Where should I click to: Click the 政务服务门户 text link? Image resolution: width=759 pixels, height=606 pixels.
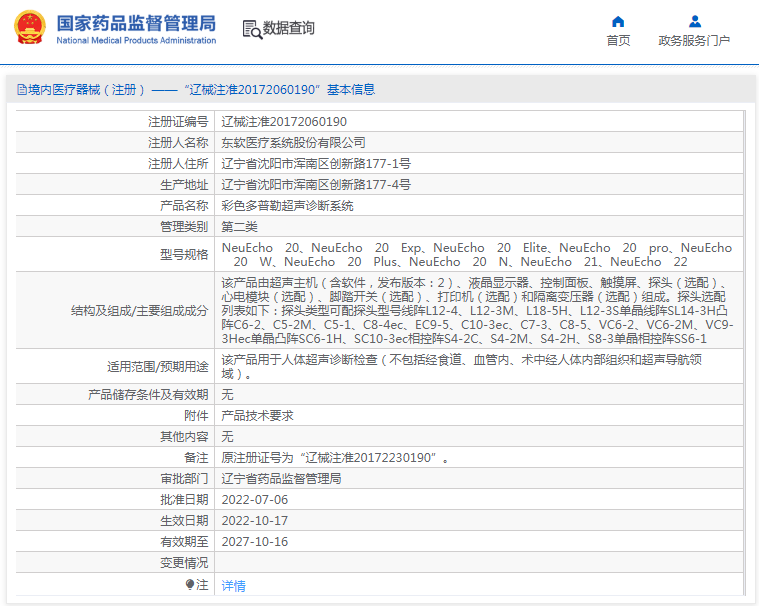(694, 41)
